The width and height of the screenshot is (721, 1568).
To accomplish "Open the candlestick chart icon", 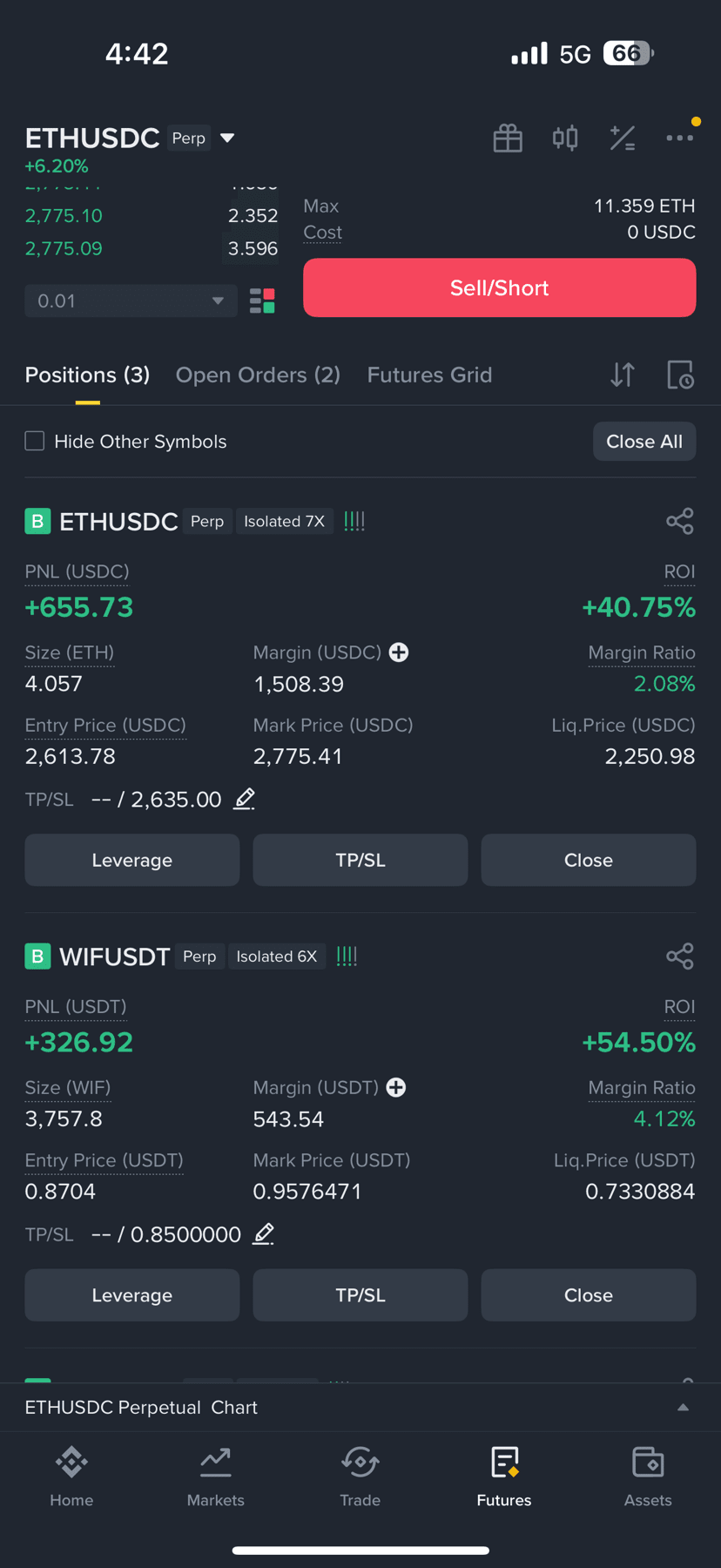I will tap(565, 138).
